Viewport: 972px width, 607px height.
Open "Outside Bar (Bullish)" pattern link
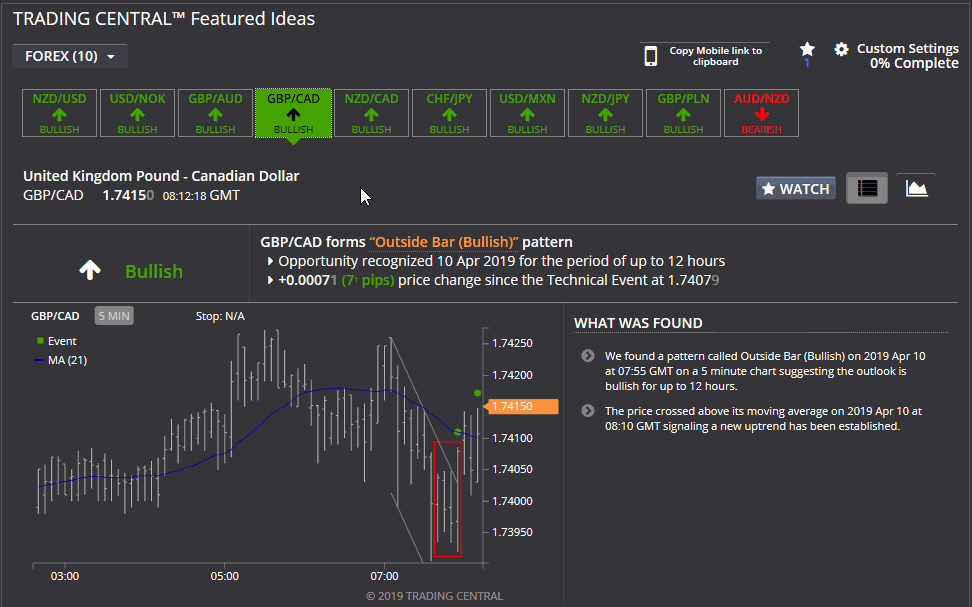(444, 242)
